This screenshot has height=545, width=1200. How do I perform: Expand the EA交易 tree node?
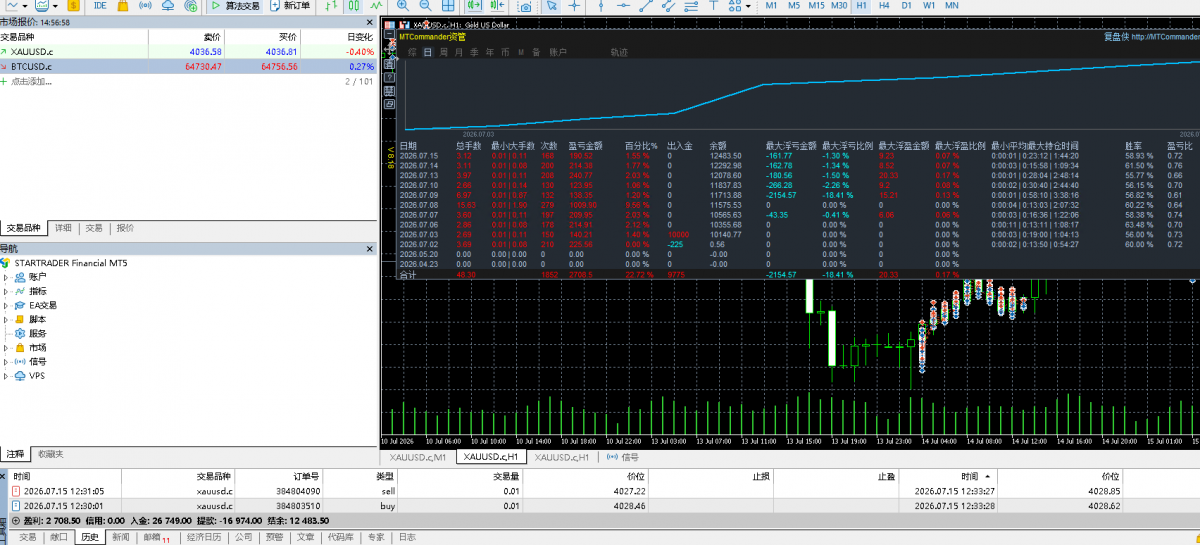[6, 305]
